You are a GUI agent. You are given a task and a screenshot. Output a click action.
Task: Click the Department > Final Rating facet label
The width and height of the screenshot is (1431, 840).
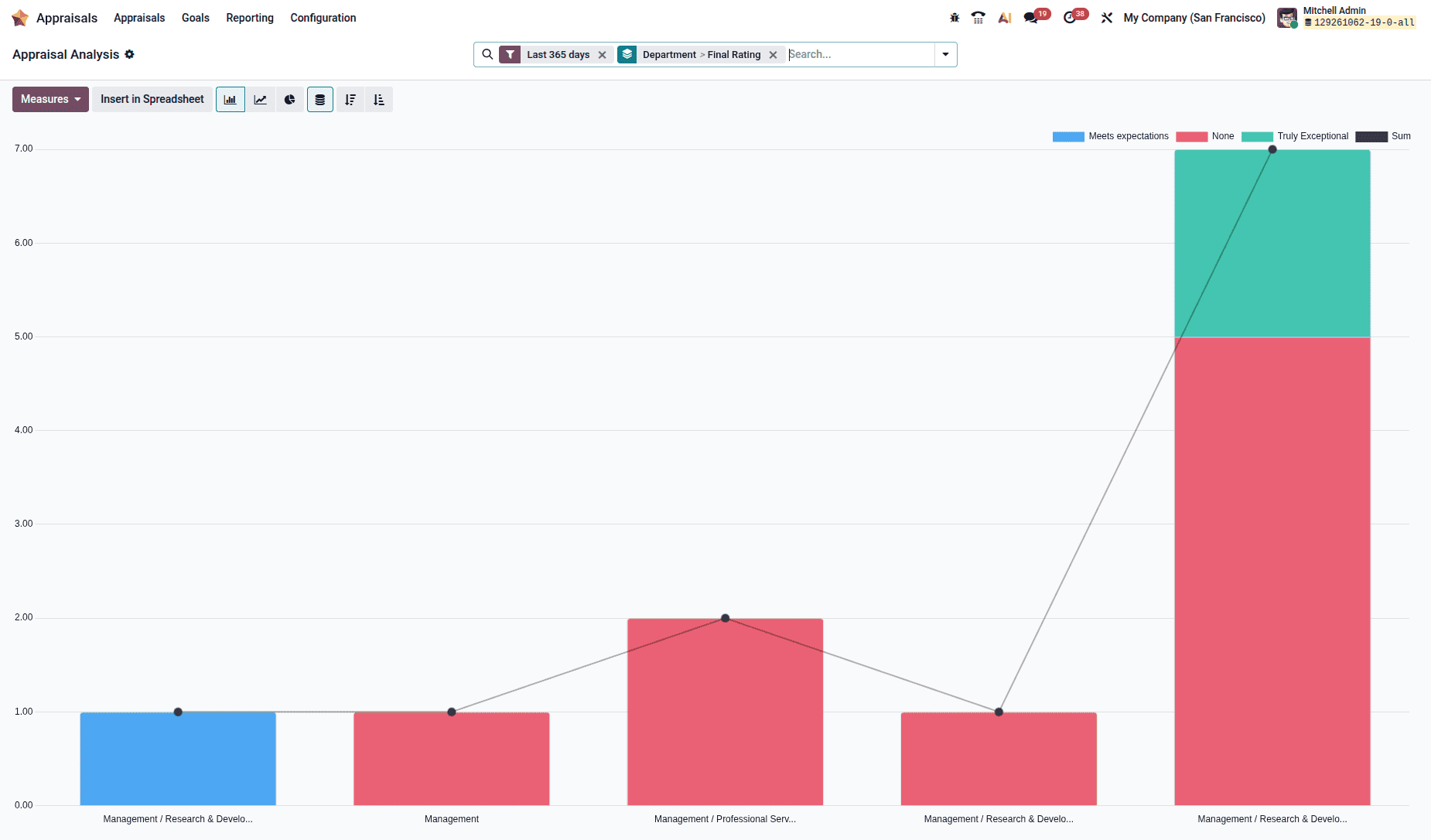click(702, 55)
